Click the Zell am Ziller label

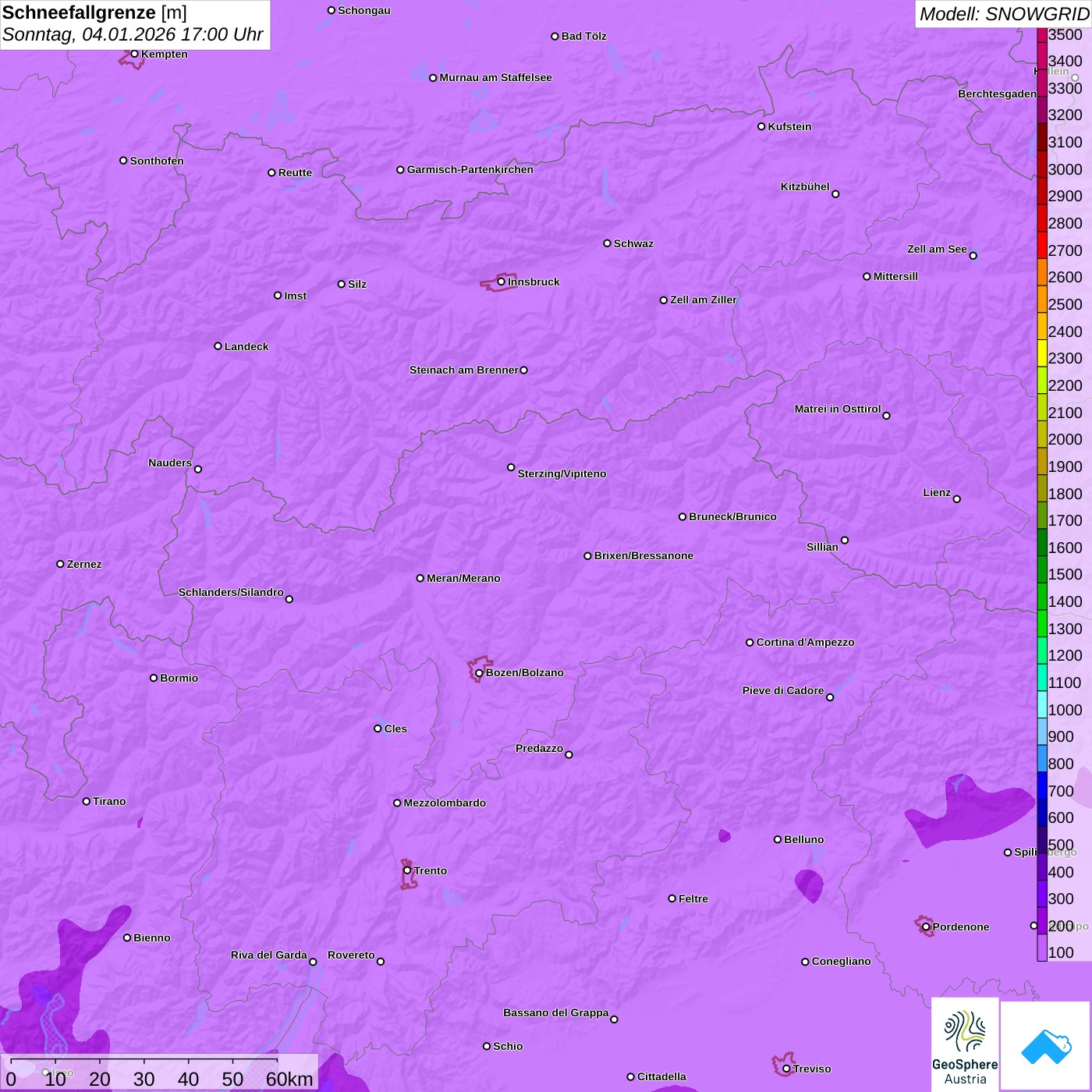pos(703,300)
